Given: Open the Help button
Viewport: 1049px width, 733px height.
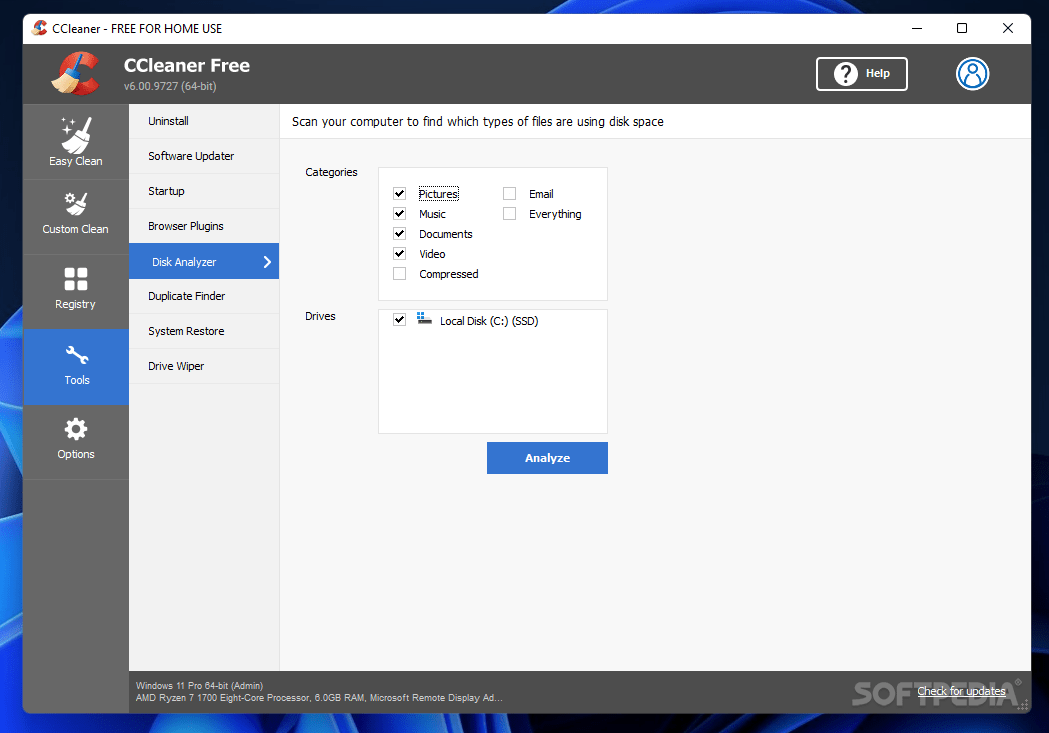Looking at the screenshot, I should tap(861, 73).
